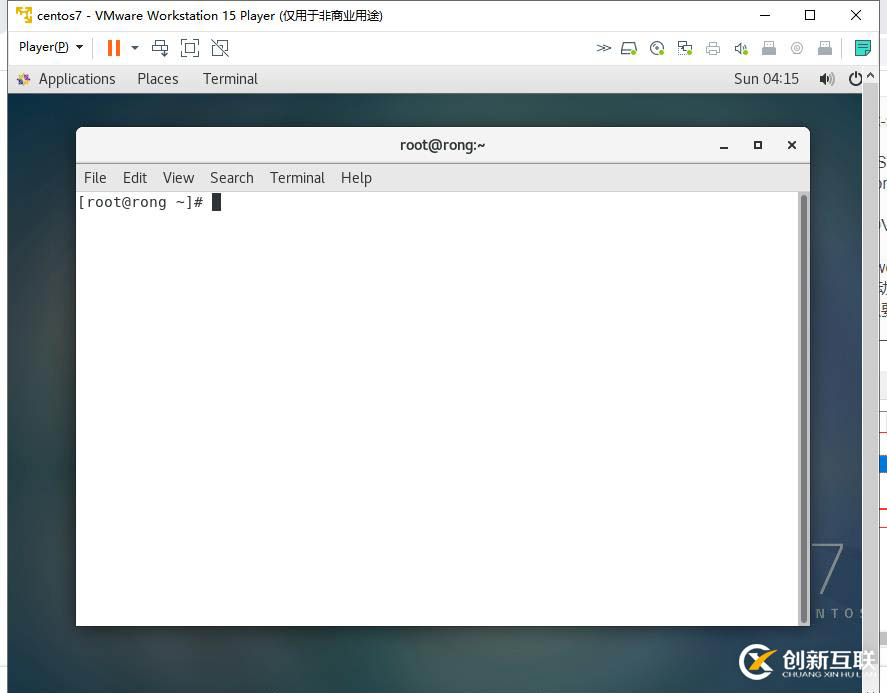Minimize the root@rong terminal window
Screen dimensions: 887x693
pyautogui.click(x=724, y=146)
